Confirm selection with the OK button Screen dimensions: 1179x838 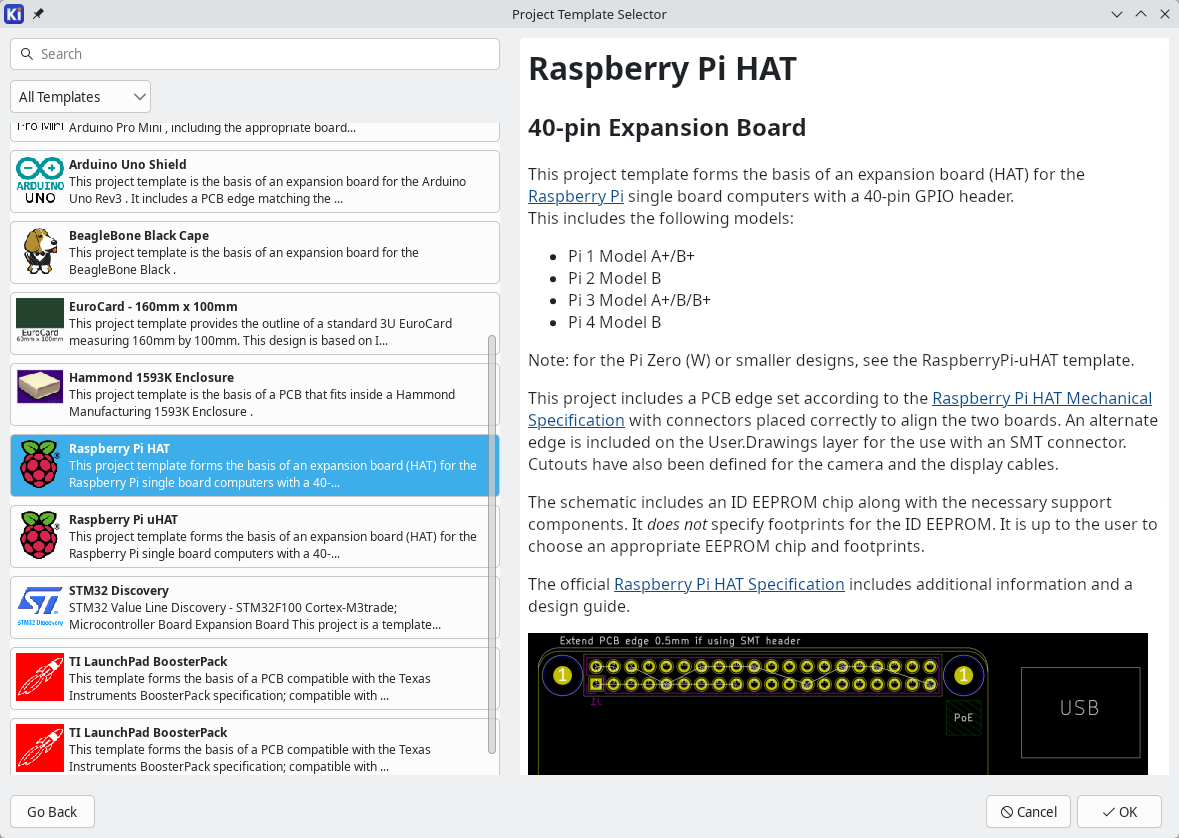1119,812
